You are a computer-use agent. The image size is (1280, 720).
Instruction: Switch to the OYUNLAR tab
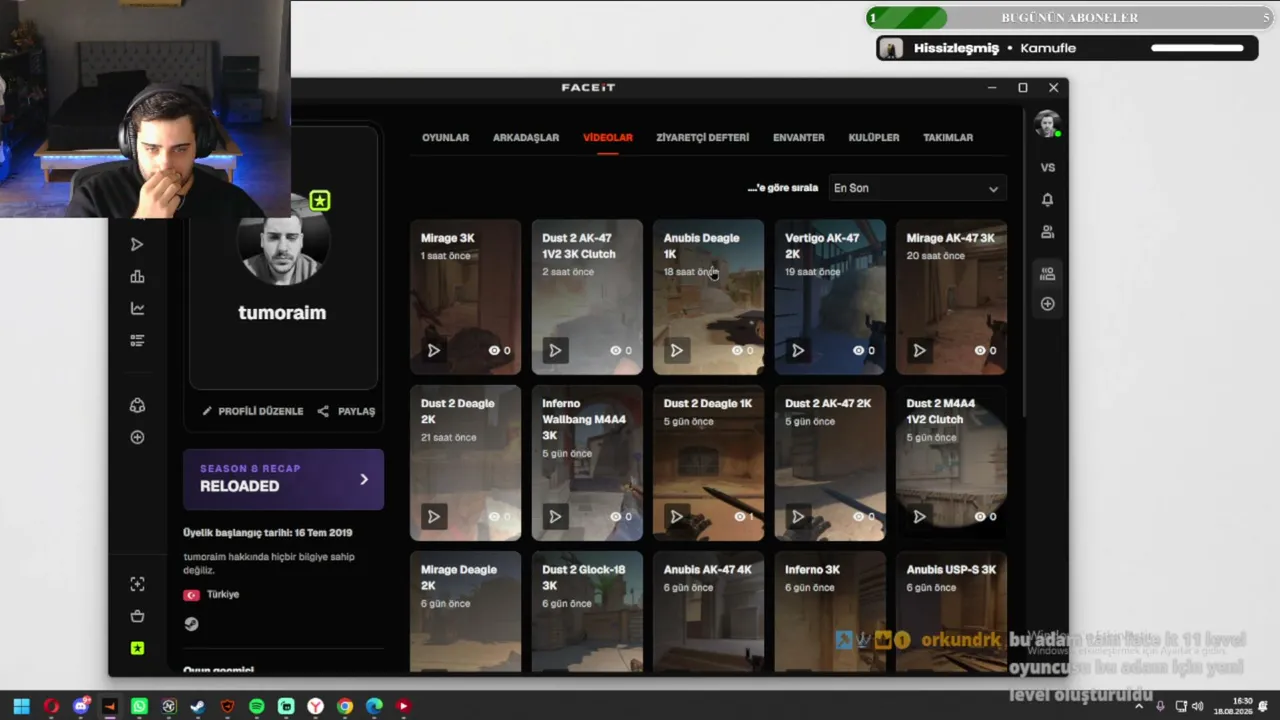[x=445, y=138]
